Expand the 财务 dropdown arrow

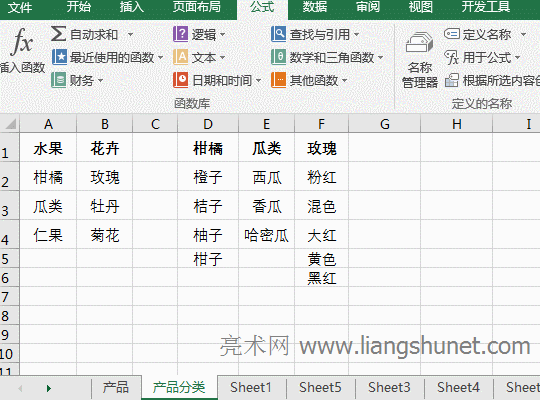click(x=100, y=81)
